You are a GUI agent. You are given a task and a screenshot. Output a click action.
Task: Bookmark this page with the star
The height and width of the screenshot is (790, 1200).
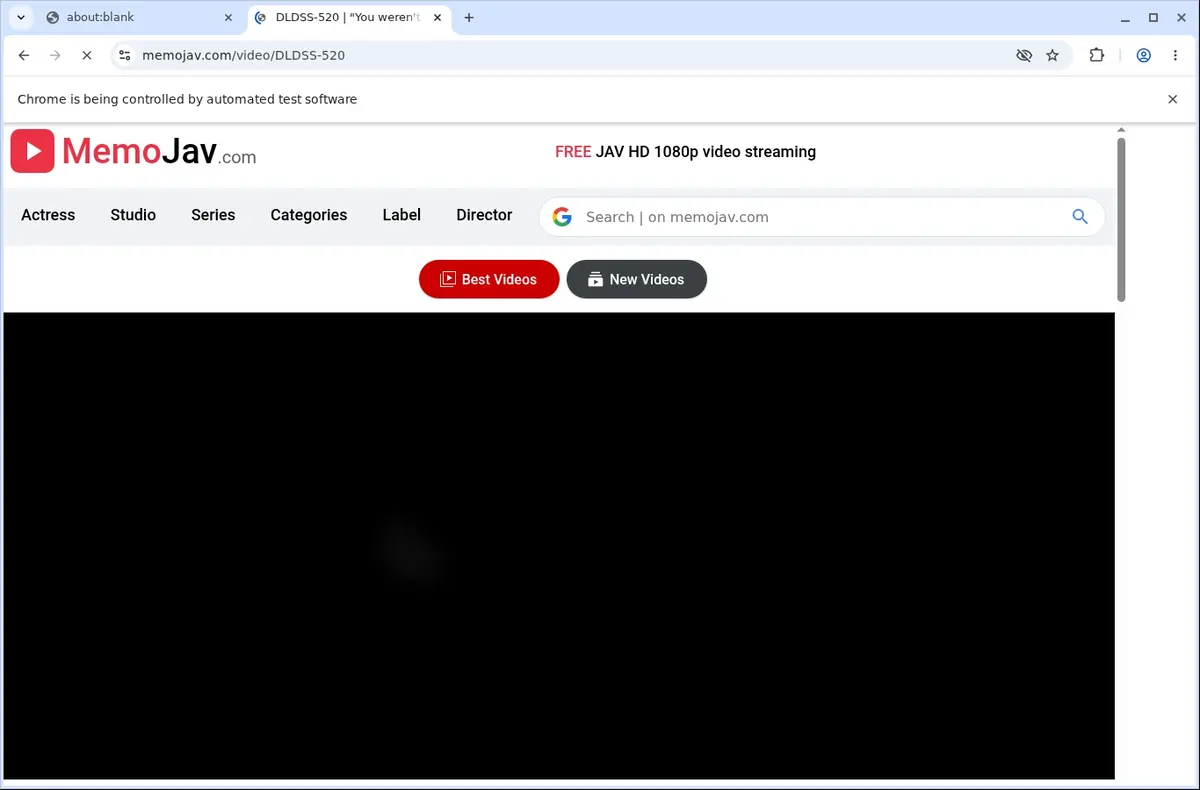1052,55
